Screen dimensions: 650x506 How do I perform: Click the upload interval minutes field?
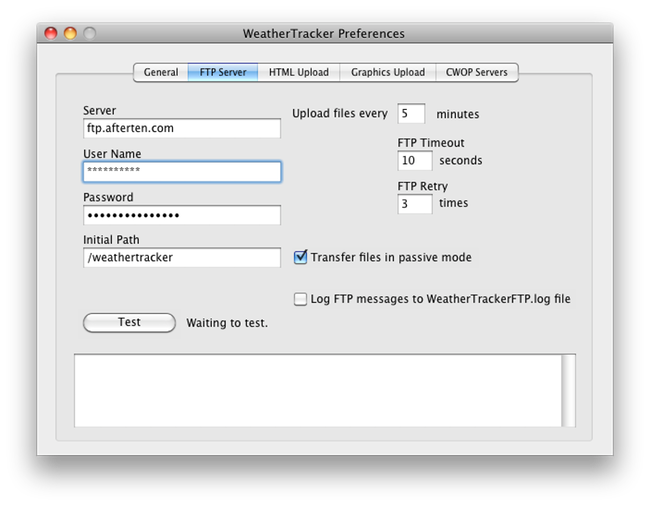click(411, 114)
